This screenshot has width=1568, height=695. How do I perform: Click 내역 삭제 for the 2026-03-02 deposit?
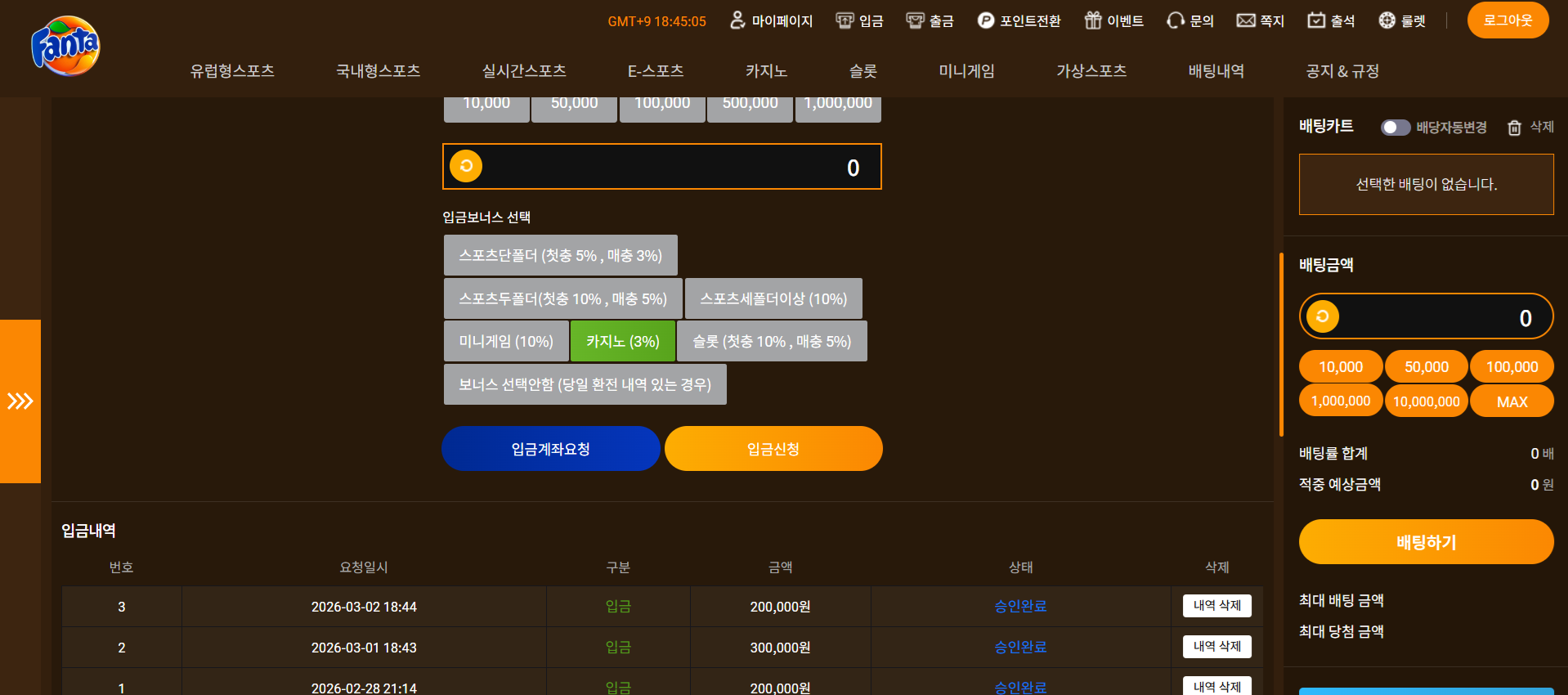pos(1216,606)
